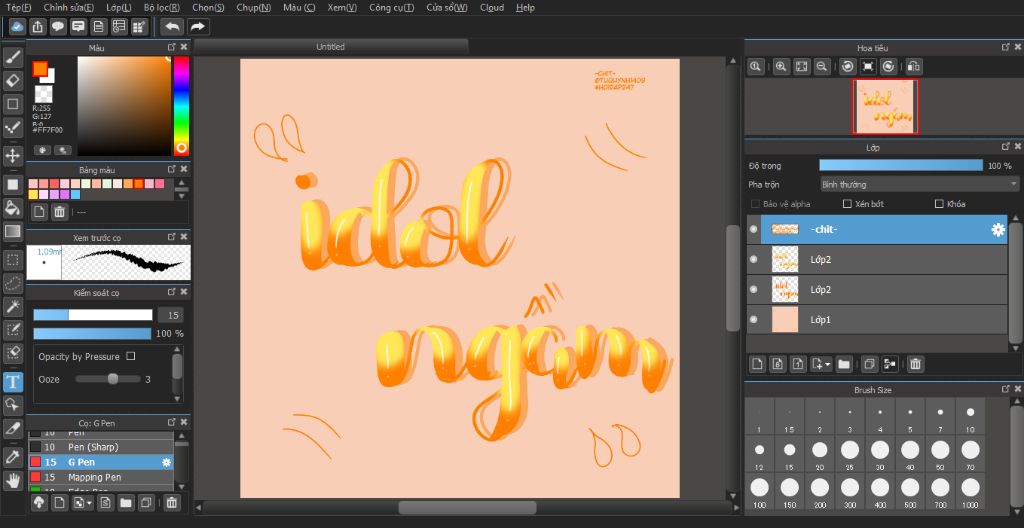
Task: Select the Magic Wand tool
Action: [x=13, y=306]
